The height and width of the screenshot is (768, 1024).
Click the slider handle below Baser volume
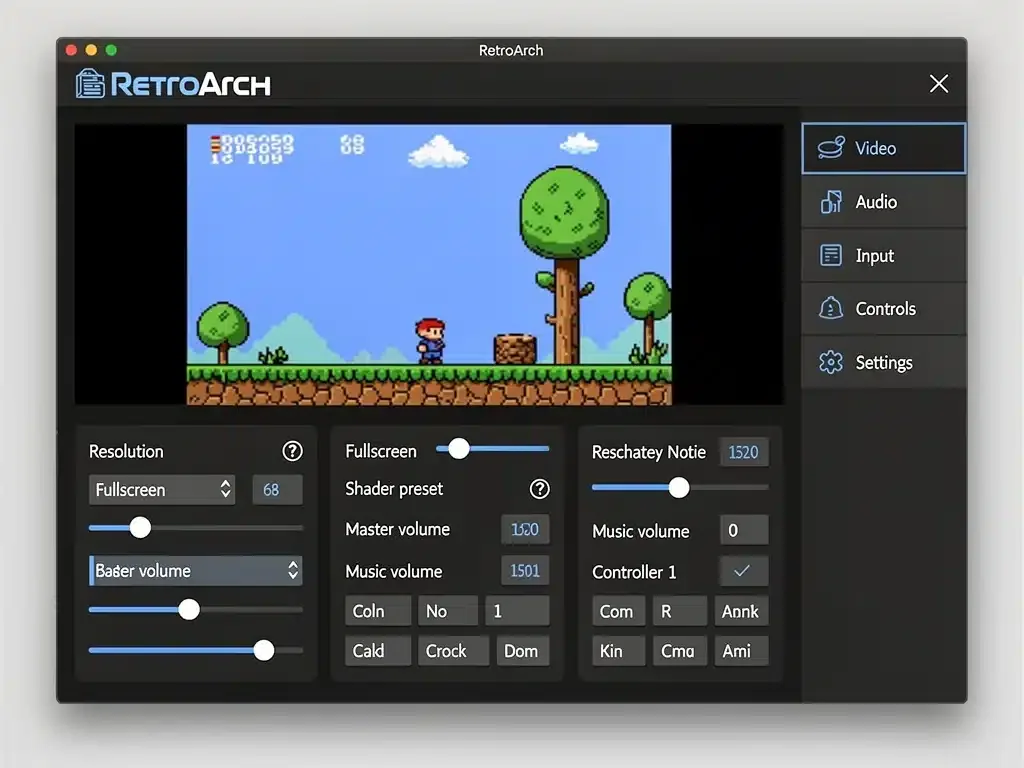[x=189, y=609]
